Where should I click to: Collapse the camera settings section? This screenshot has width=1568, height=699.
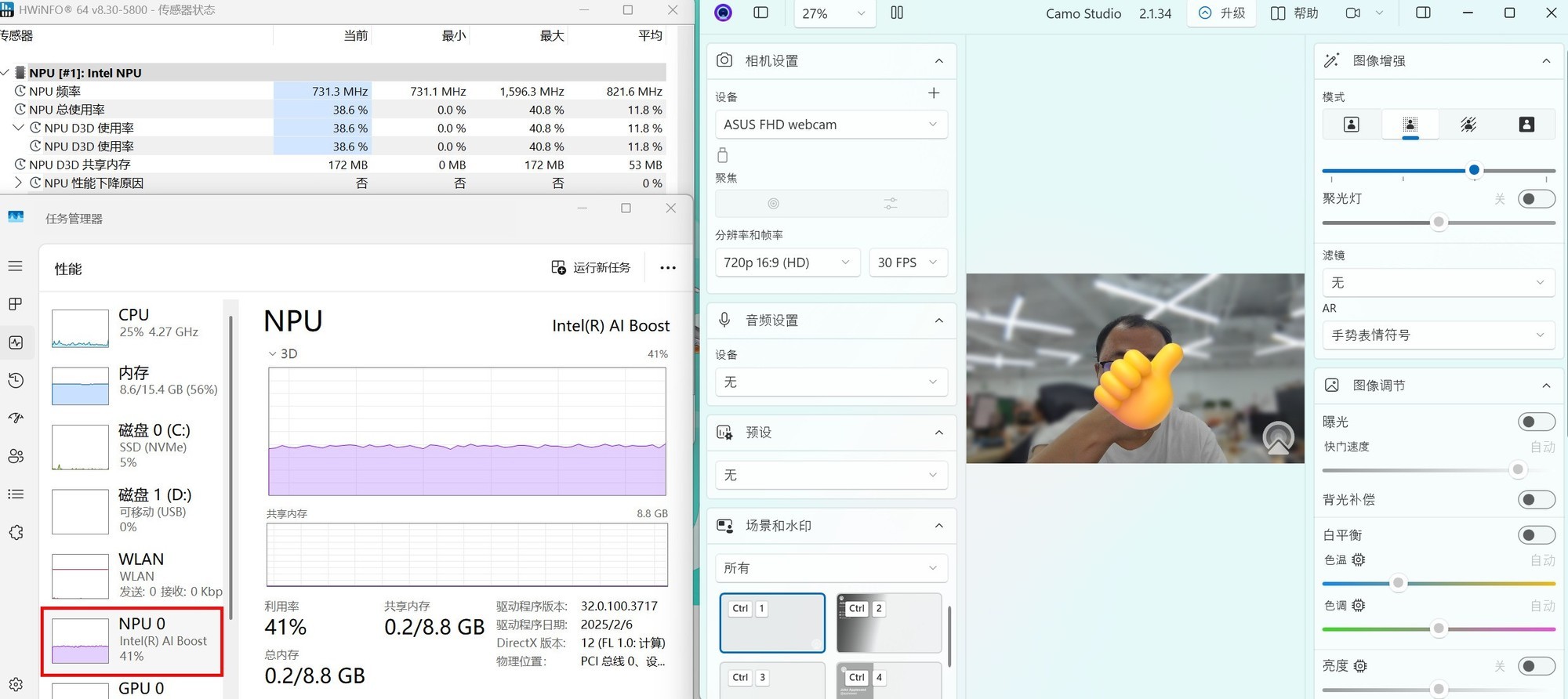pos(938,61)
